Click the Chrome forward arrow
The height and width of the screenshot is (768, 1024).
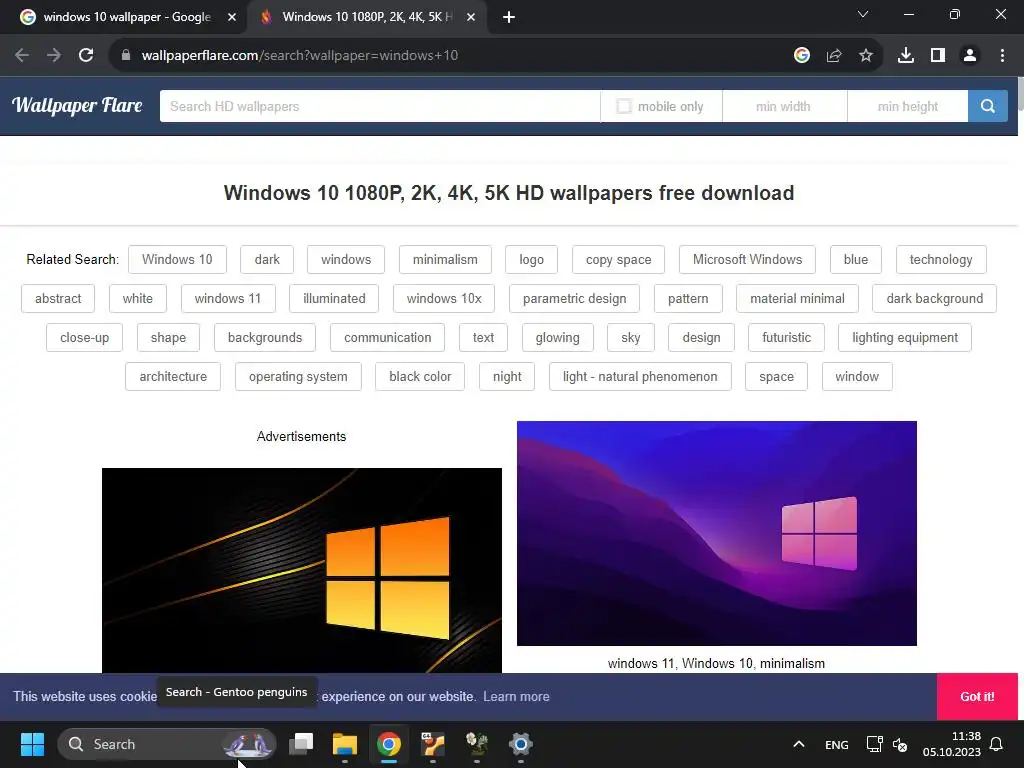point(54,56)
